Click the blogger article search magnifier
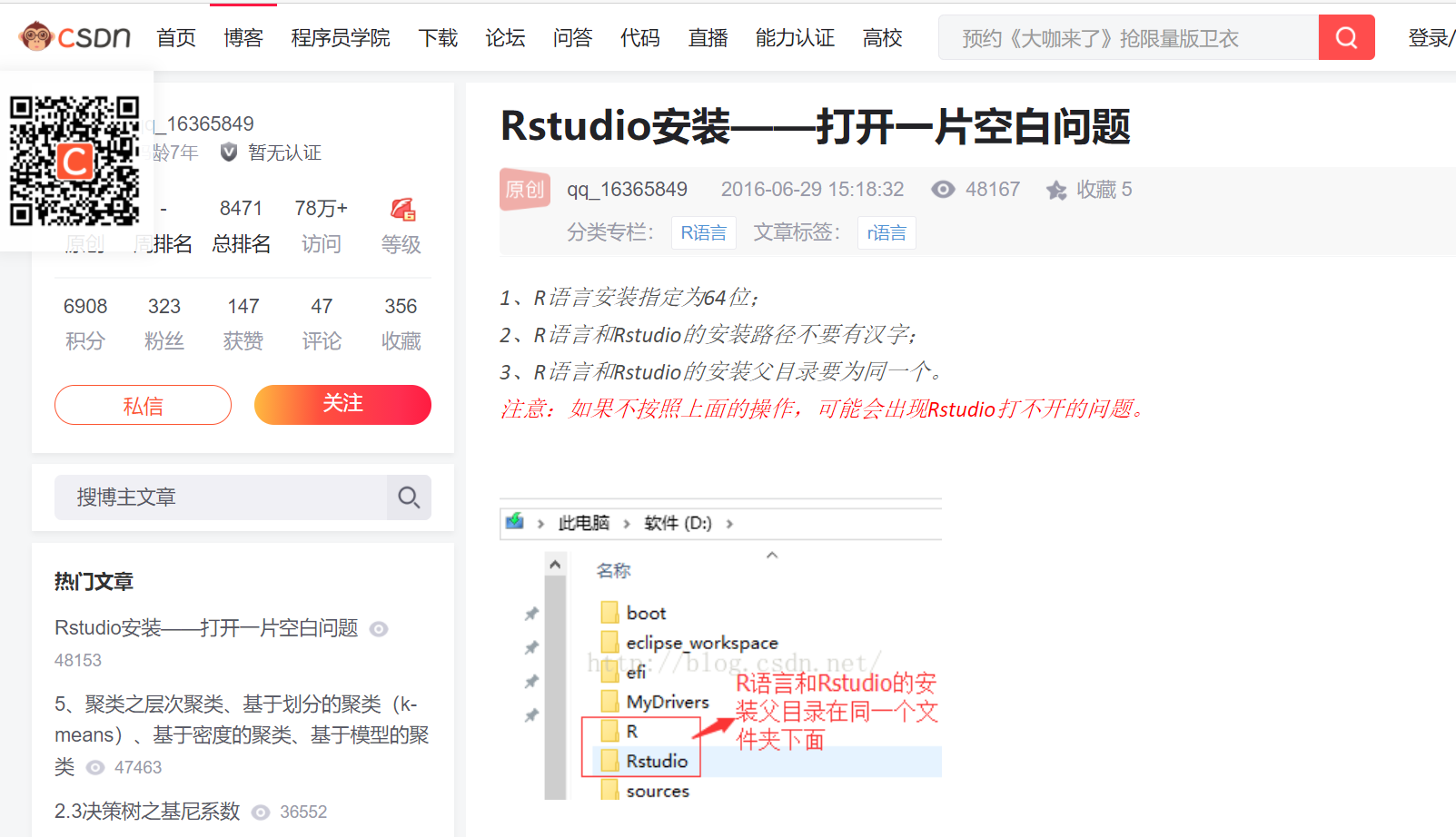The width and height of the screenshot is (1456, 837). (409, 497)
